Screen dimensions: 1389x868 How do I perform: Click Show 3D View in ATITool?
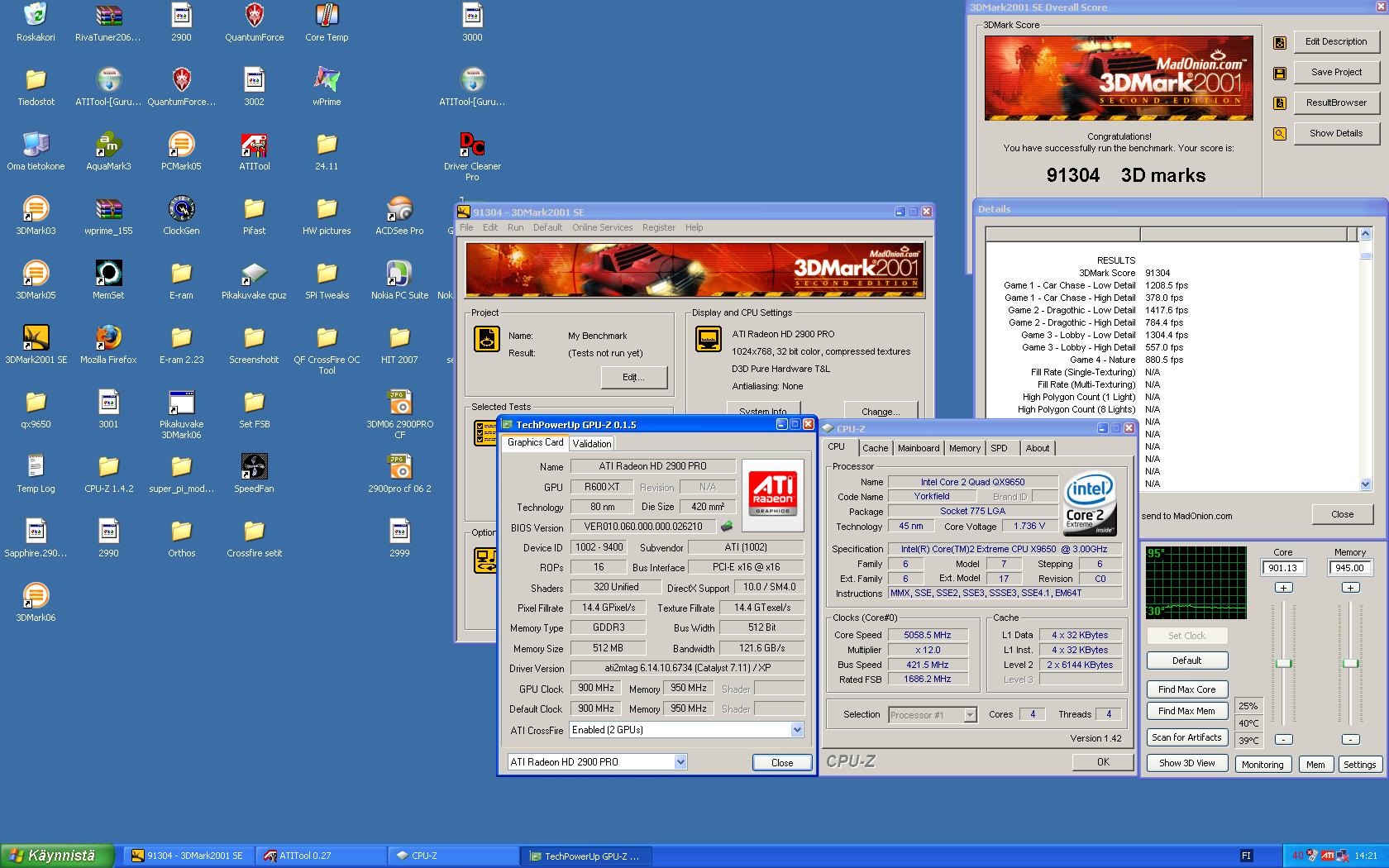pos(1186,763)
